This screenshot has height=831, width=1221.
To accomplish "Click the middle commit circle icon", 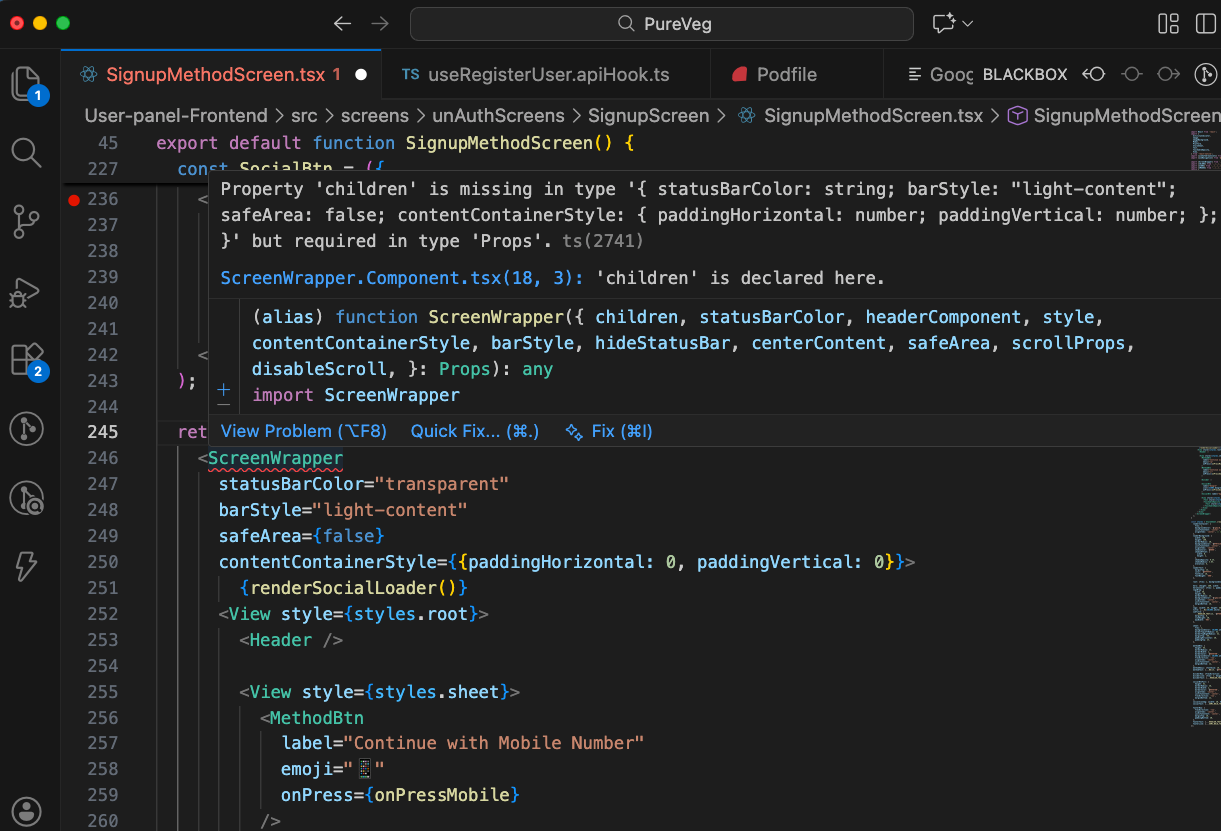I will tap(1132, 74).
